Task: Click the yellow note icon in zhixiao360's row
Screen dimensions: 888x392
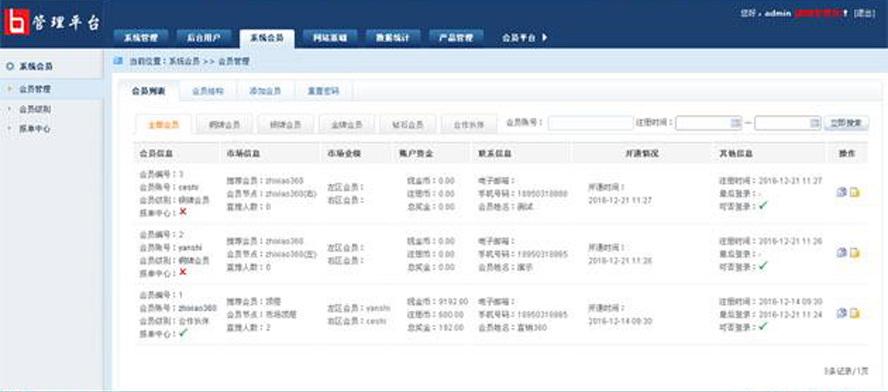Action: 855,313
